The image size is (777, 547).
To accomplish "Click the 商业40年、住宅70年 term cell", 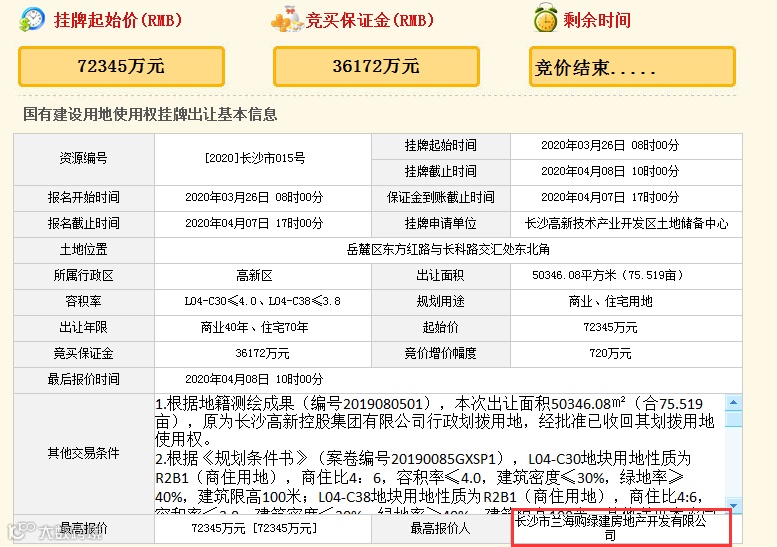I will point(263,328).
